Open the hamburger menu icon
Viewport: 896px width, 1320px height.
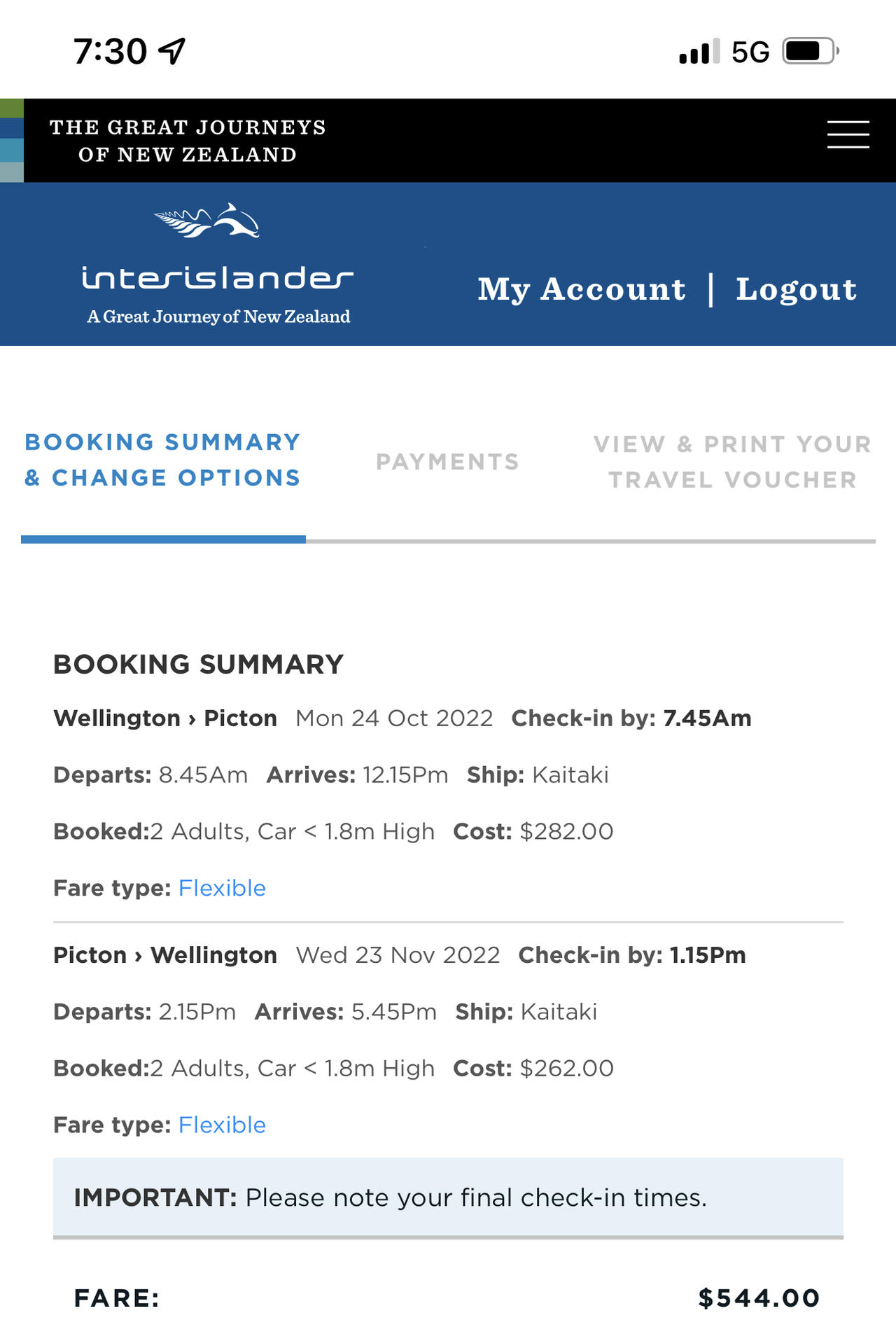(x=848, y=134)
